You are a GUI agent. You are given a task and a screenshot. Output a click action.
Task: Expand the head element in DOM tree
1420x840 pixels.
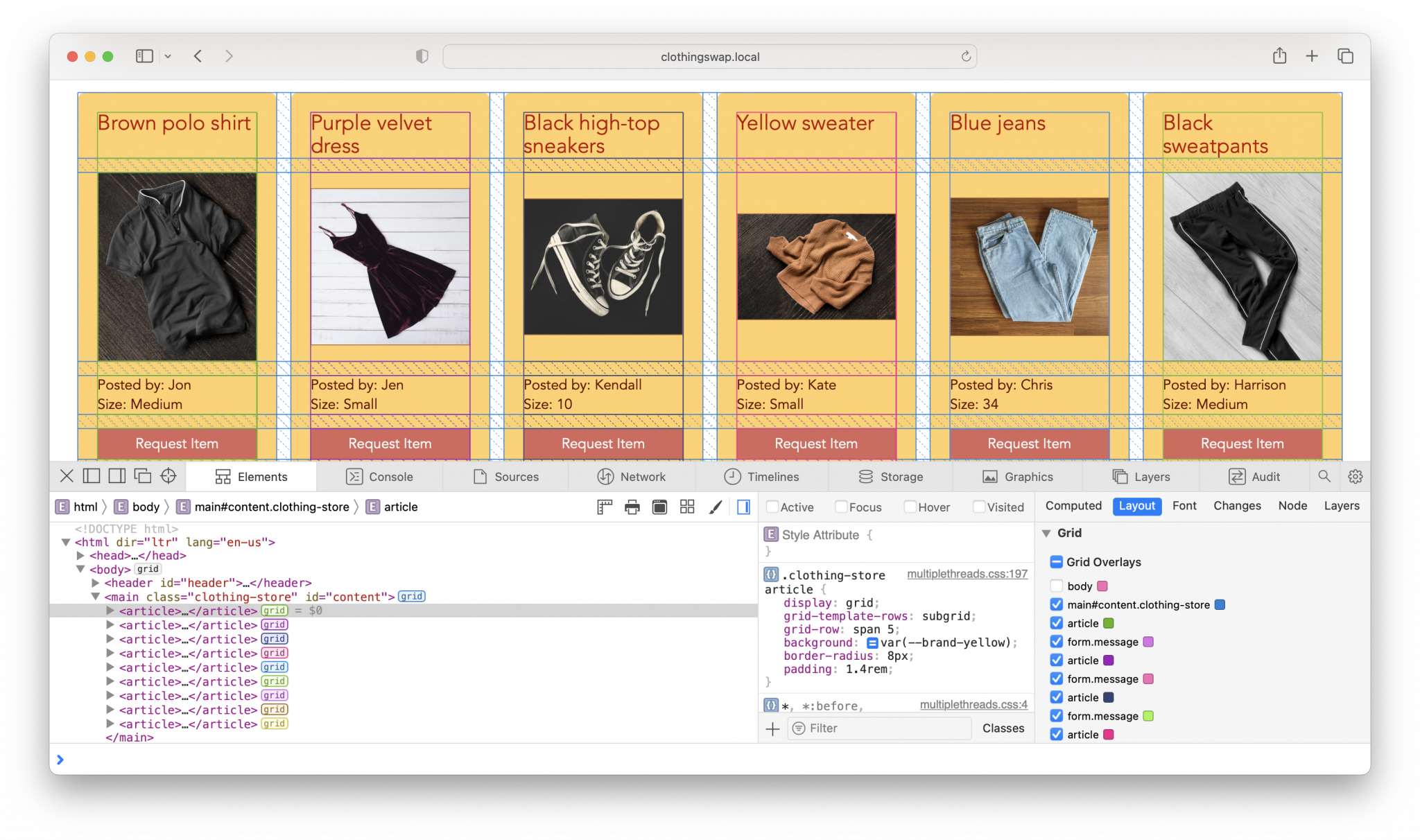tap(79, 555)
